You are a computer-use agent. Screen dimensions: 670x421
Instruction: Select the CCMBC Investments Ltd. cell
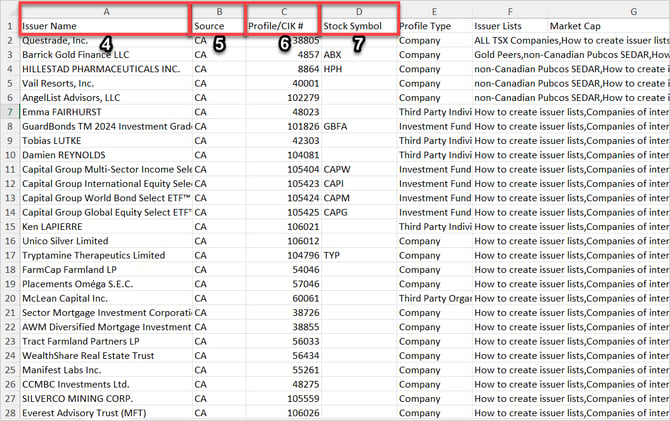pyautogui.click(x=106, y=384)
